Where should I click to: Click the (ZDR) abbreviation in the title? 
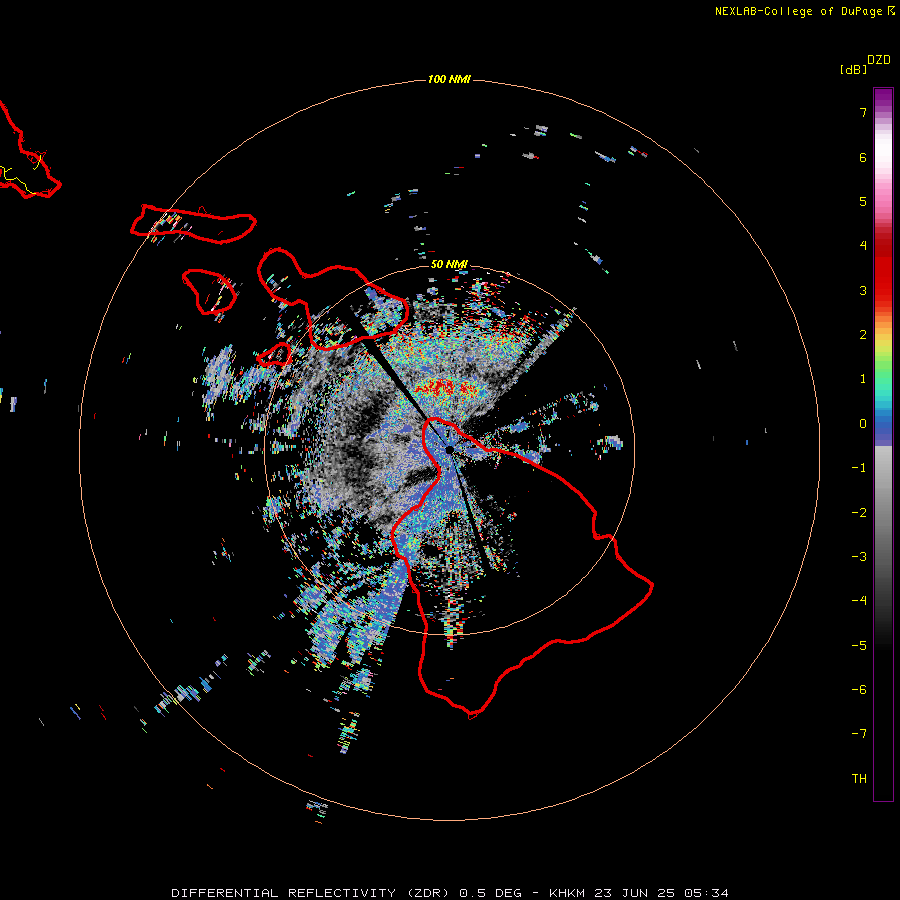tap(428, 893)
